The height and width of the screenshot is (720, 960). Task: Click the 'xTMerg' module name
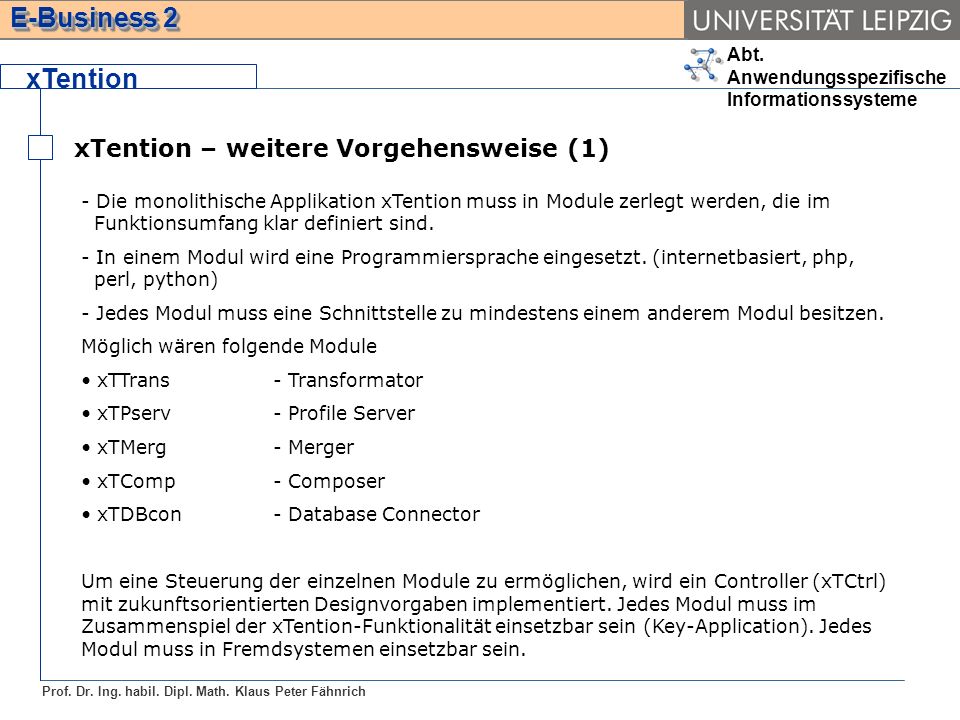point(131,448)
